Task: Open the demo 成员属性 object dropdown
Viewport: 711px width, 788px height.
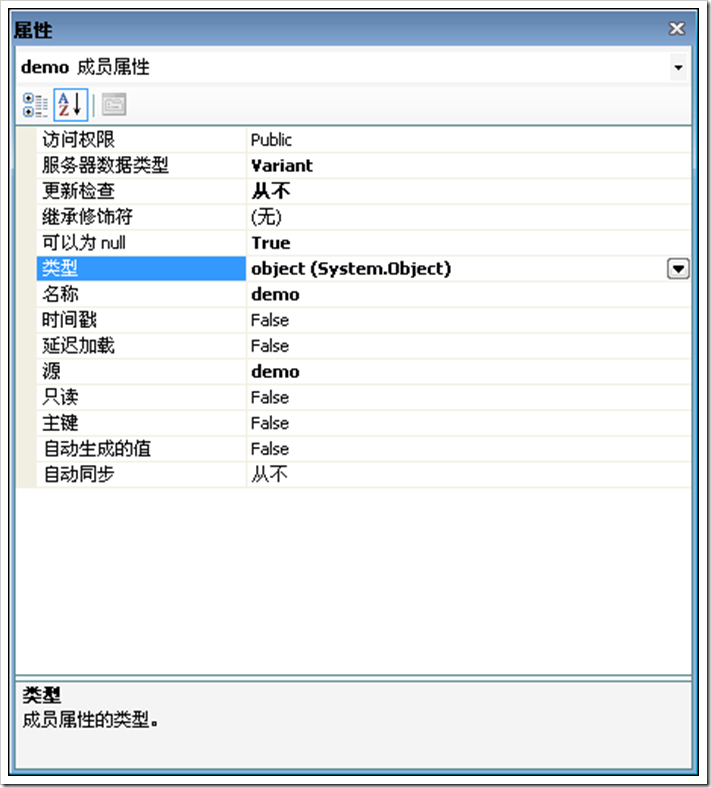Action: (678, 67)
